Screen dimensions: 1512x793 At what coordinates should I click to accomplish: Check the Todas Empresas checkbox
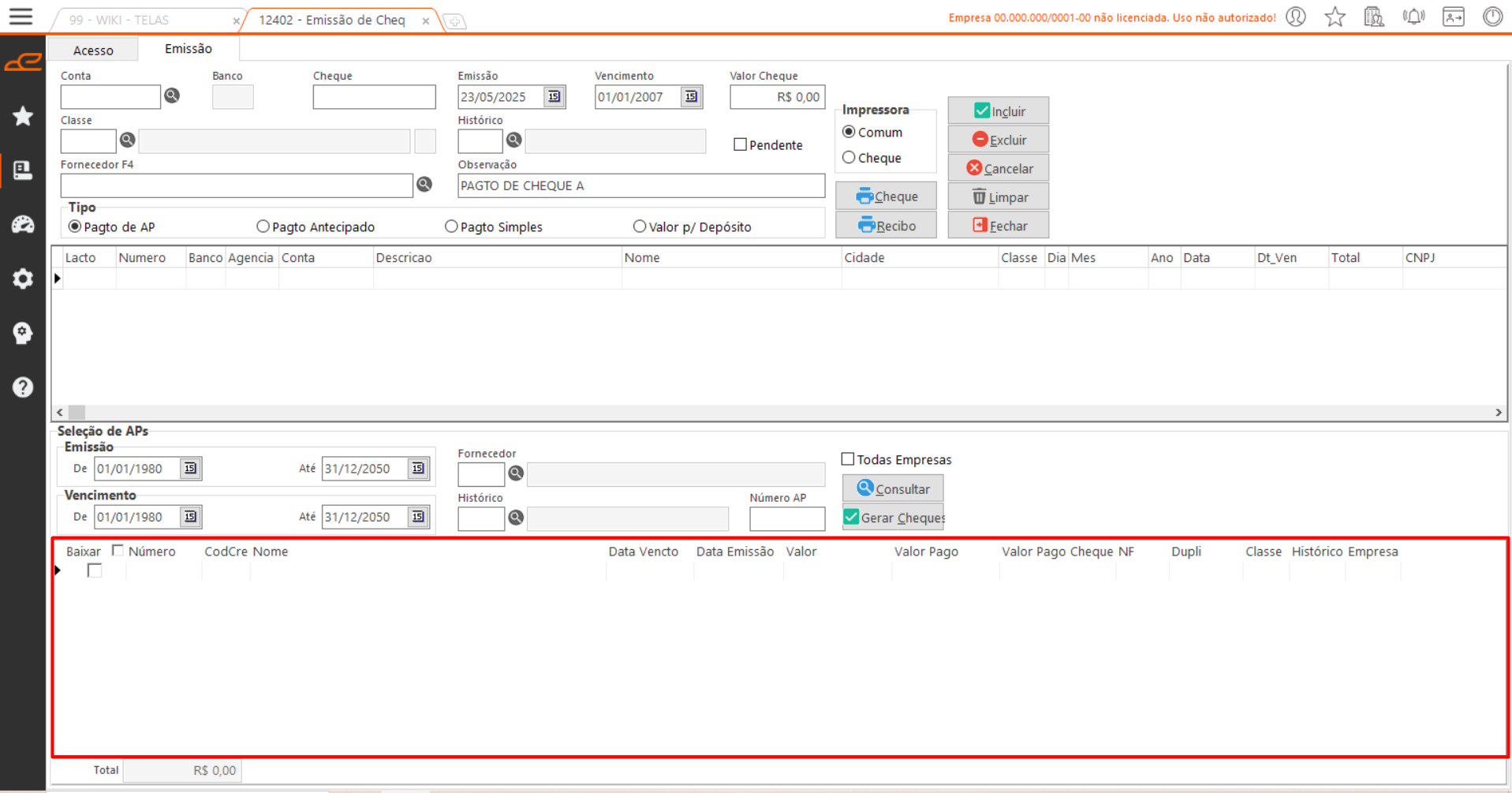(848, 459)
